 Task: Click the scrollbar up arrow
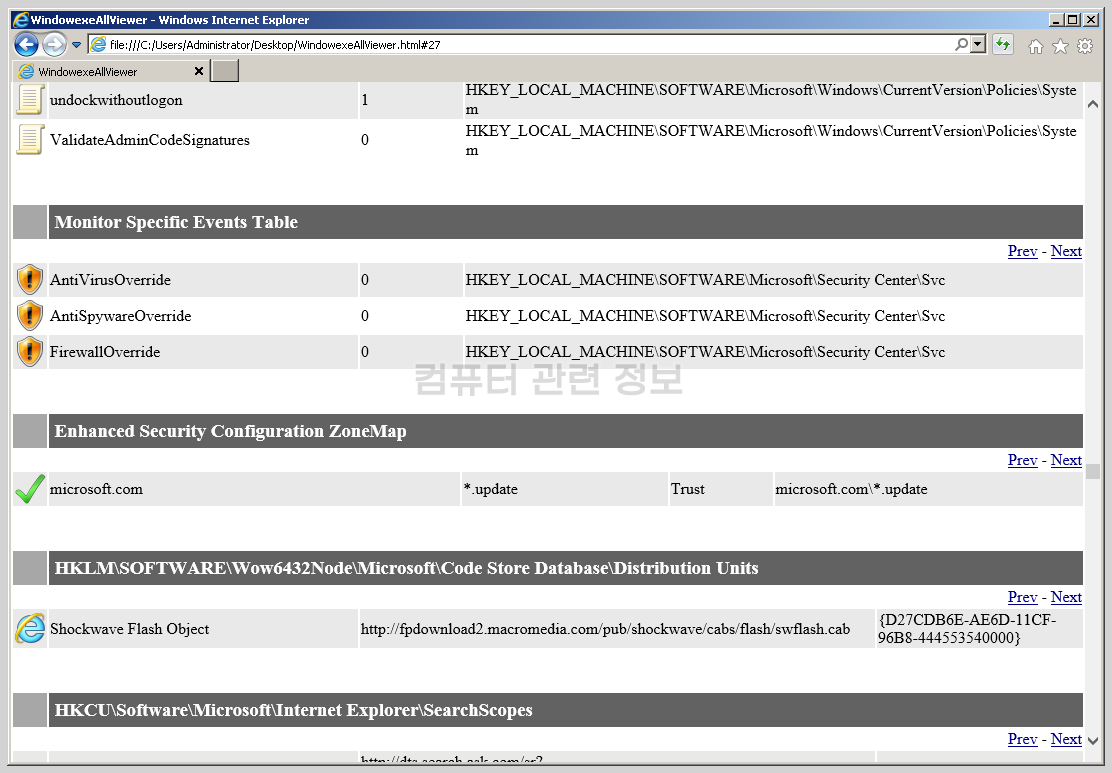tap(1093, 104)
